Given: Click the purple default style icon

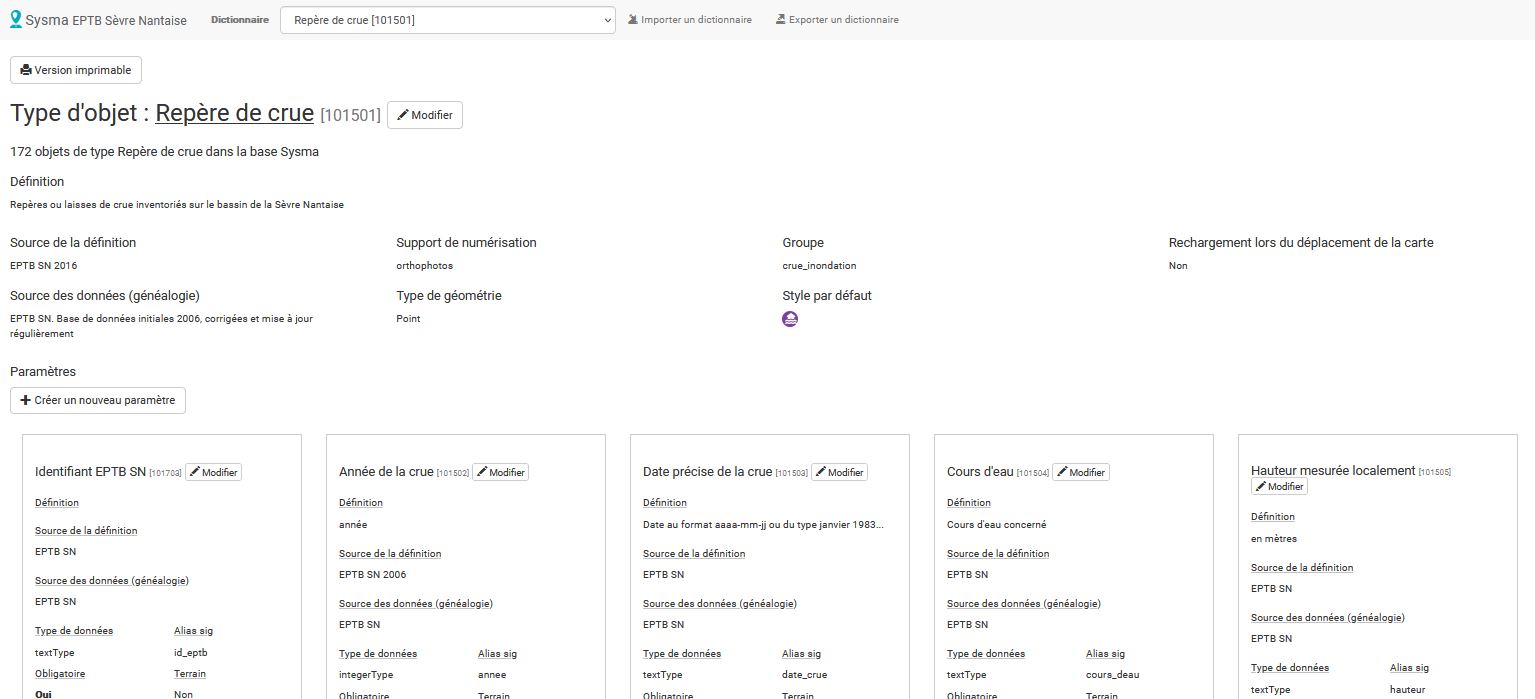Looking at the screenshot, I should click(x=790, y=319).
